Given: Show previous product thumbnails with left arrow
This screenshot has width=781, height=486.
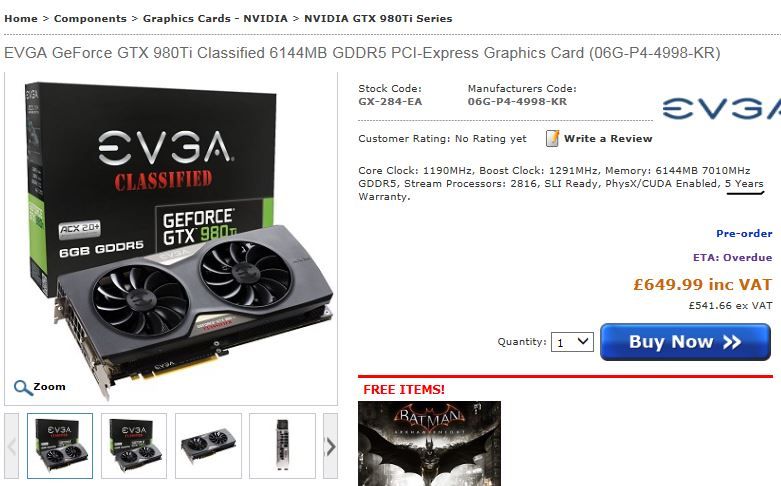Looking at the screenshot, I should [12, 446].
